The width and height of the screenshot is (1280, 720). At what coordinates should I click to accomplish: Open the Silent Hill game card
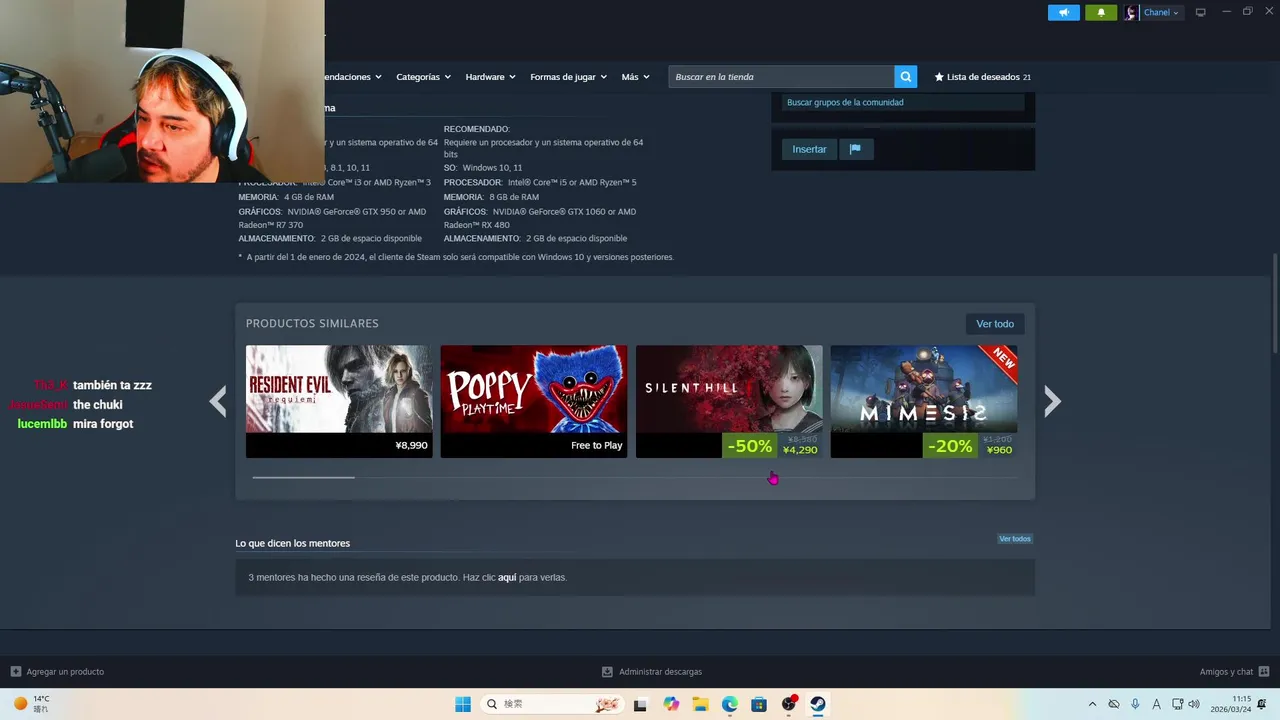point(729,401)
